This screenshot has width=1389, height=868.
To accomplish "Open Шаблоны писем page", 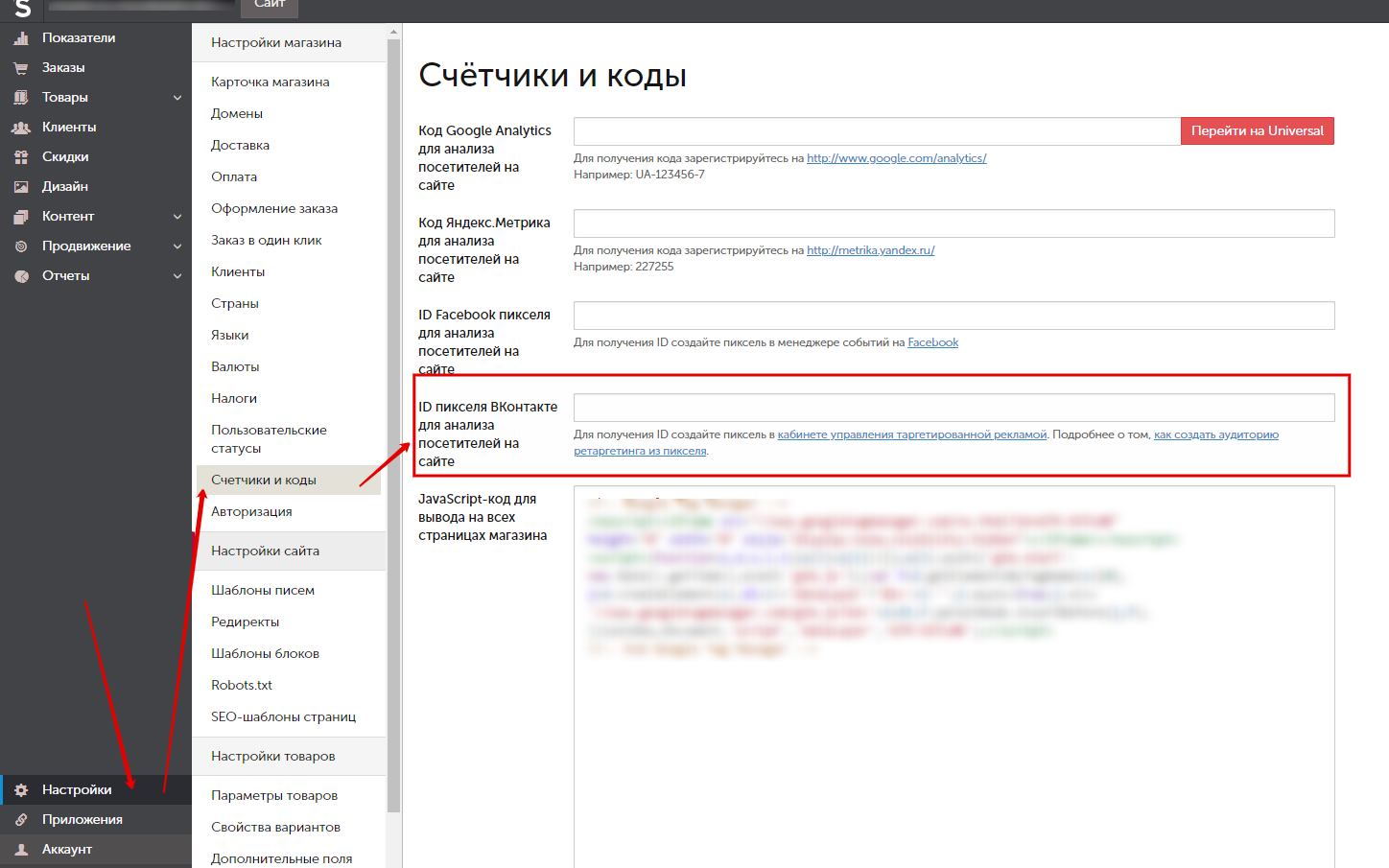I will 263,591.
